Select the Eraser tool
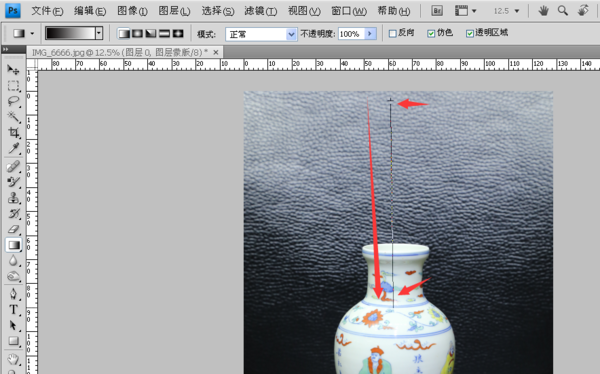600x374 pixels. pyautogui.click(x=13, y=229)
